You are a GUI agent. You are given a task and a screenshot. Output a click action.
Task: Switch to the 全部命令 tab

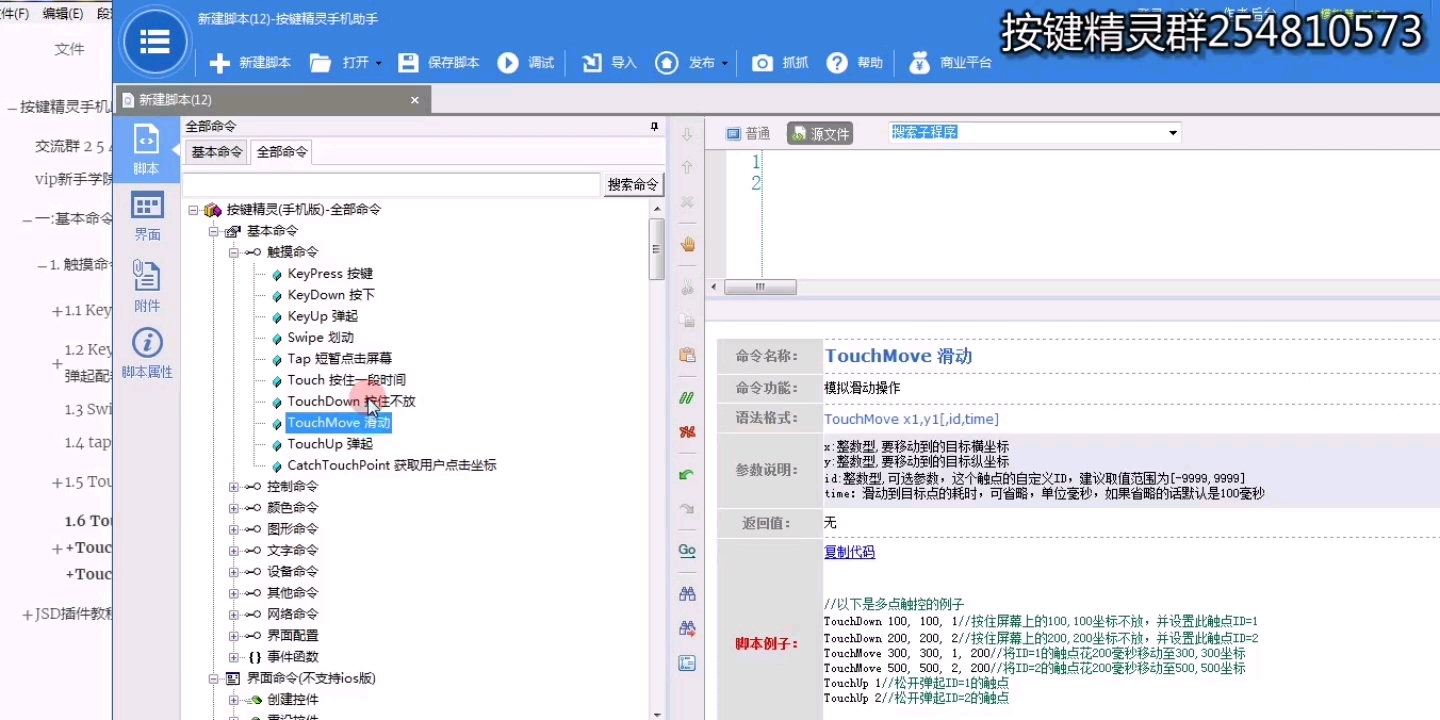tap(282, 152)
